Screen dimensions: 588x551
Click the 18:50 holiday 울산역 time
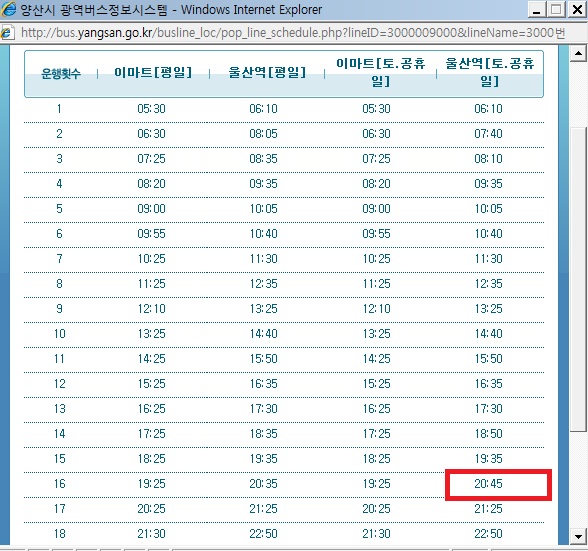tap(488, 434)
